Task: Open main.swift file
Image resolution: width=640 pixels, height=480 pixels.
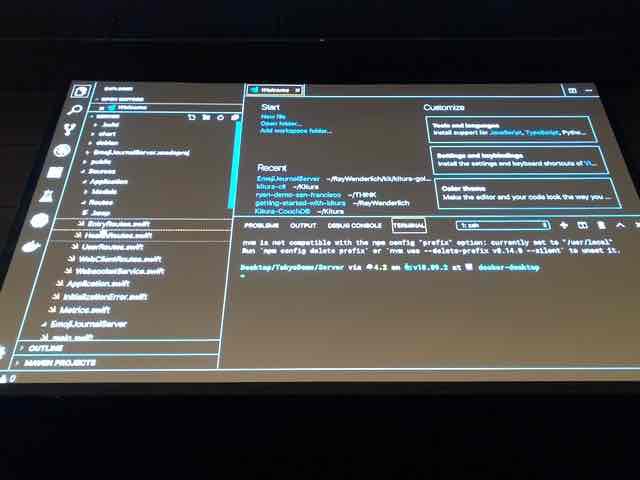Action: (x=73, y=338)
